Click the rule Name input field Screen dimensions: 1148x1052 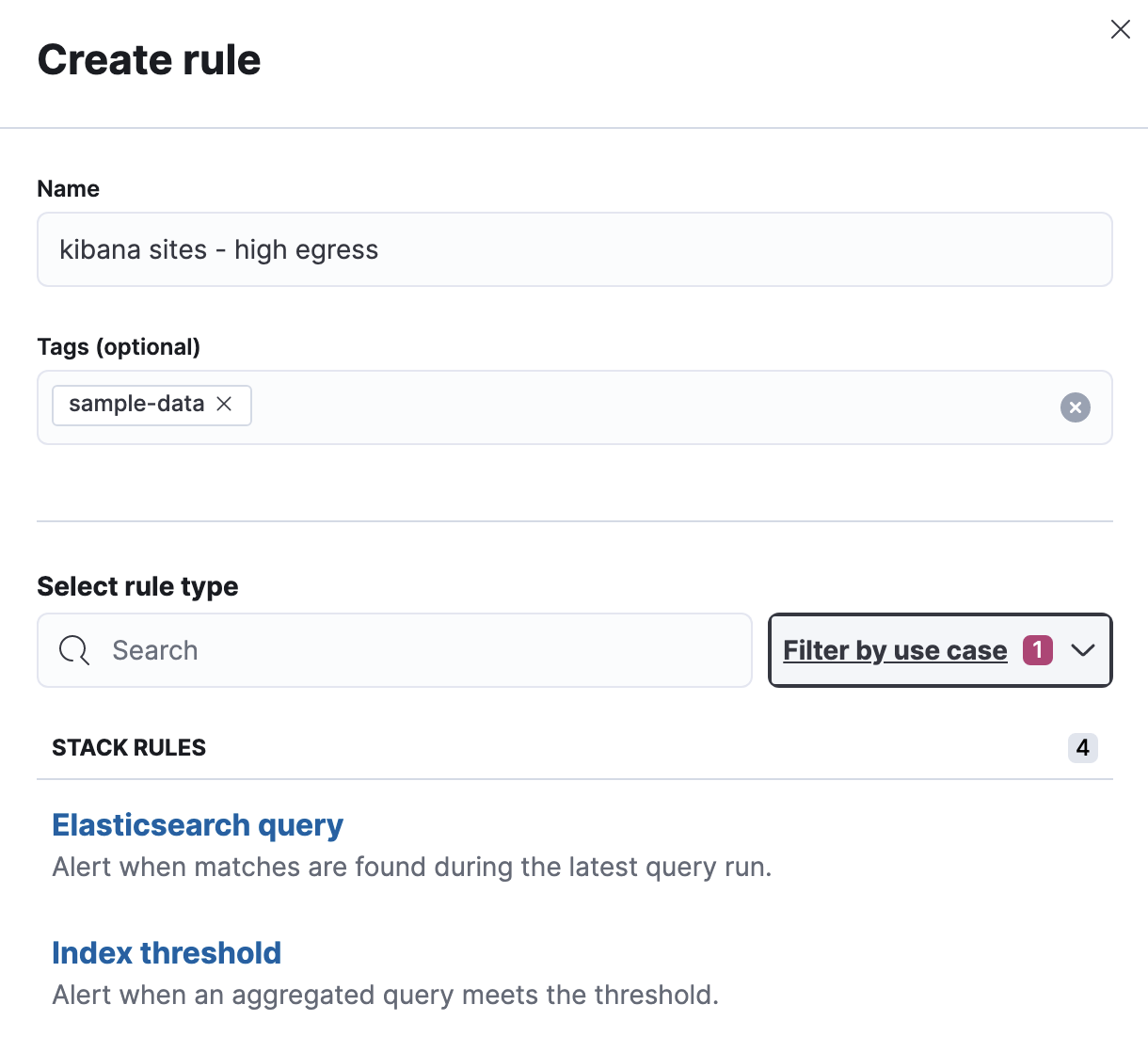pos(574,249)
